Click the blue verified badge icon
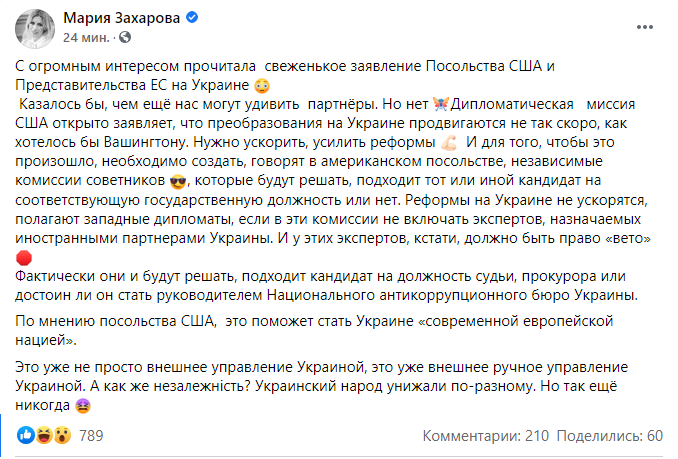The height and width of the screenshot is (459, 678). [192, 17]
